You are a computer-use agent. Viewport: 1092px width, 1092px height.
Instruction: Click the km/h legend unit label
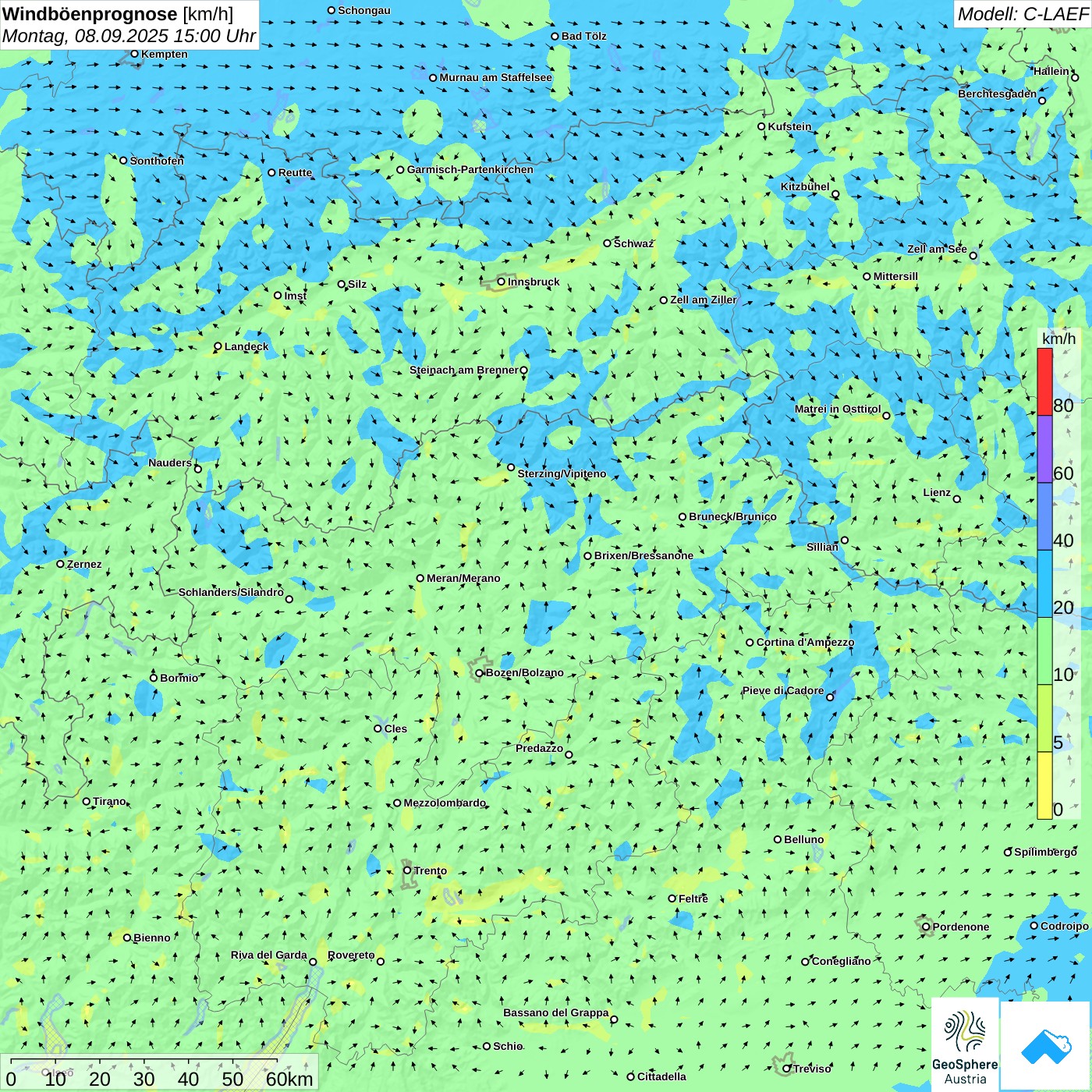(x=1058, y=339)
